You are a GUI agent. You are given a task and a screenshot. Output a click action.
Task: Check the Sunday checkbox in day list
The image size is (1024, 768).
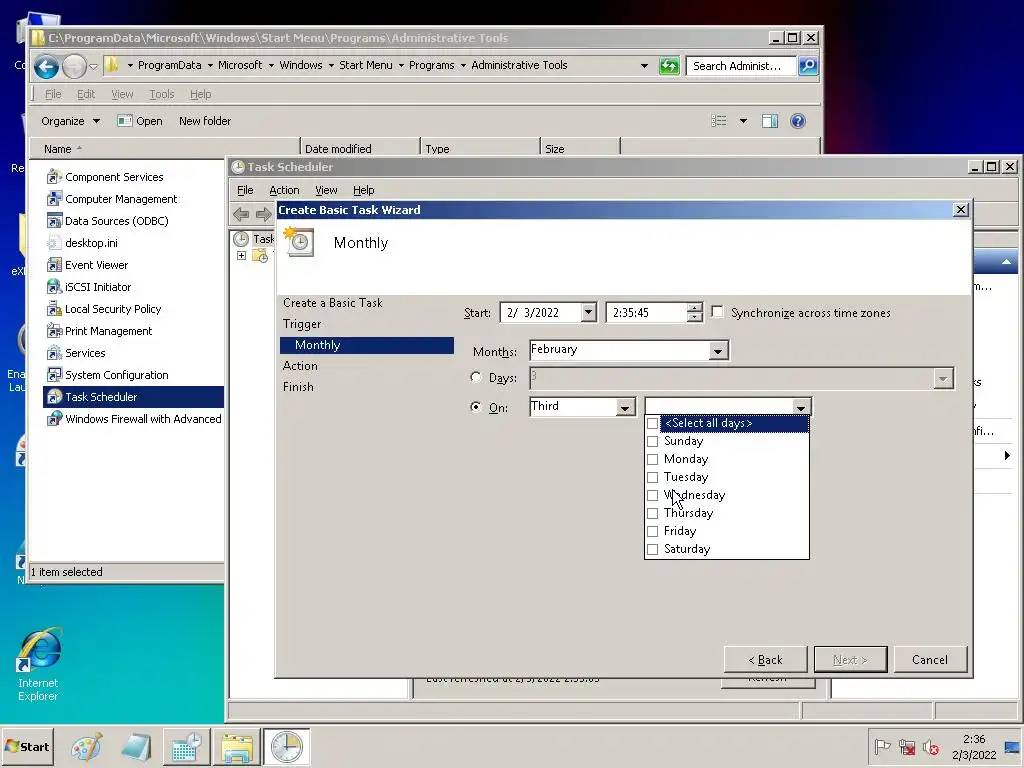pos(652,441)
